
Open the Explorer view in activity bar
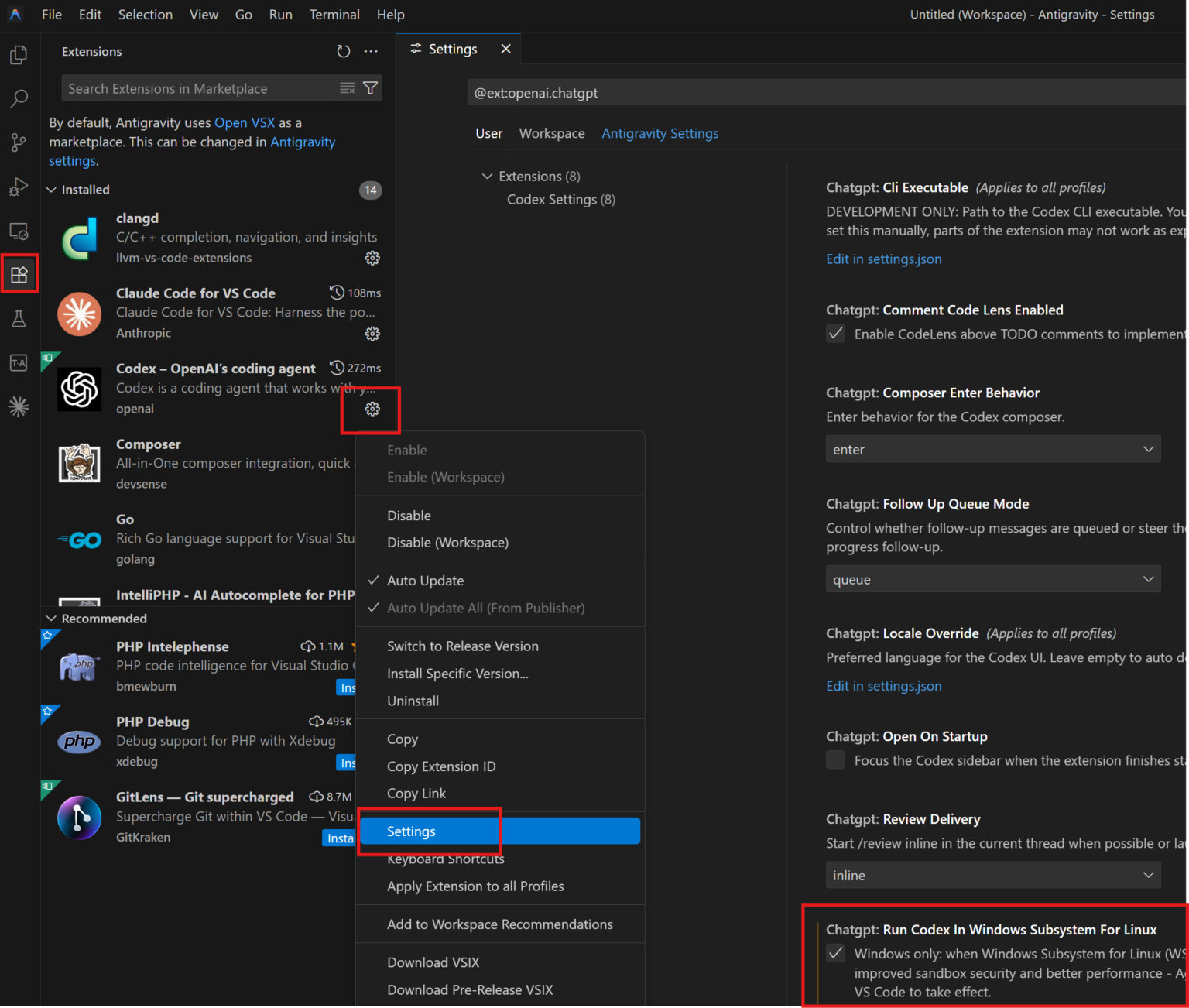(19, 55)
